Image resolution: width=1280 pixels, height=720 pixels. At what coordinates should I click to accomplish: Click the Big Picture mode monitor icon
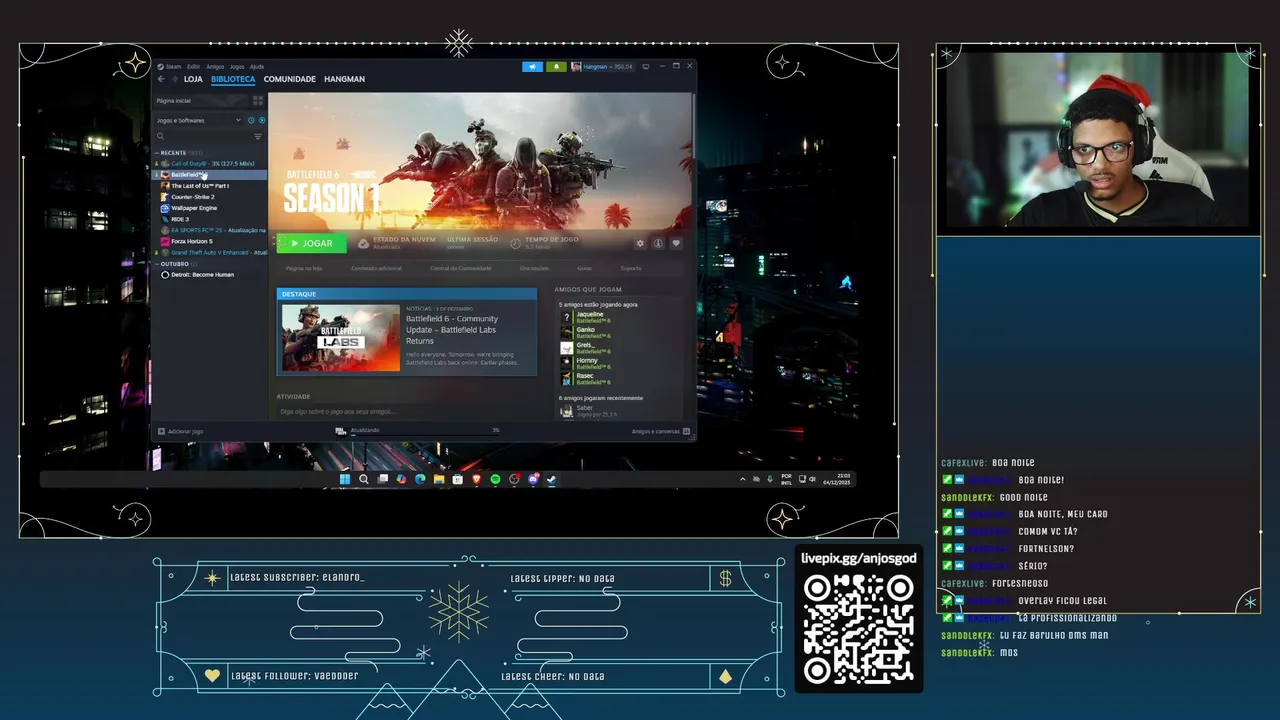point(646,67)
